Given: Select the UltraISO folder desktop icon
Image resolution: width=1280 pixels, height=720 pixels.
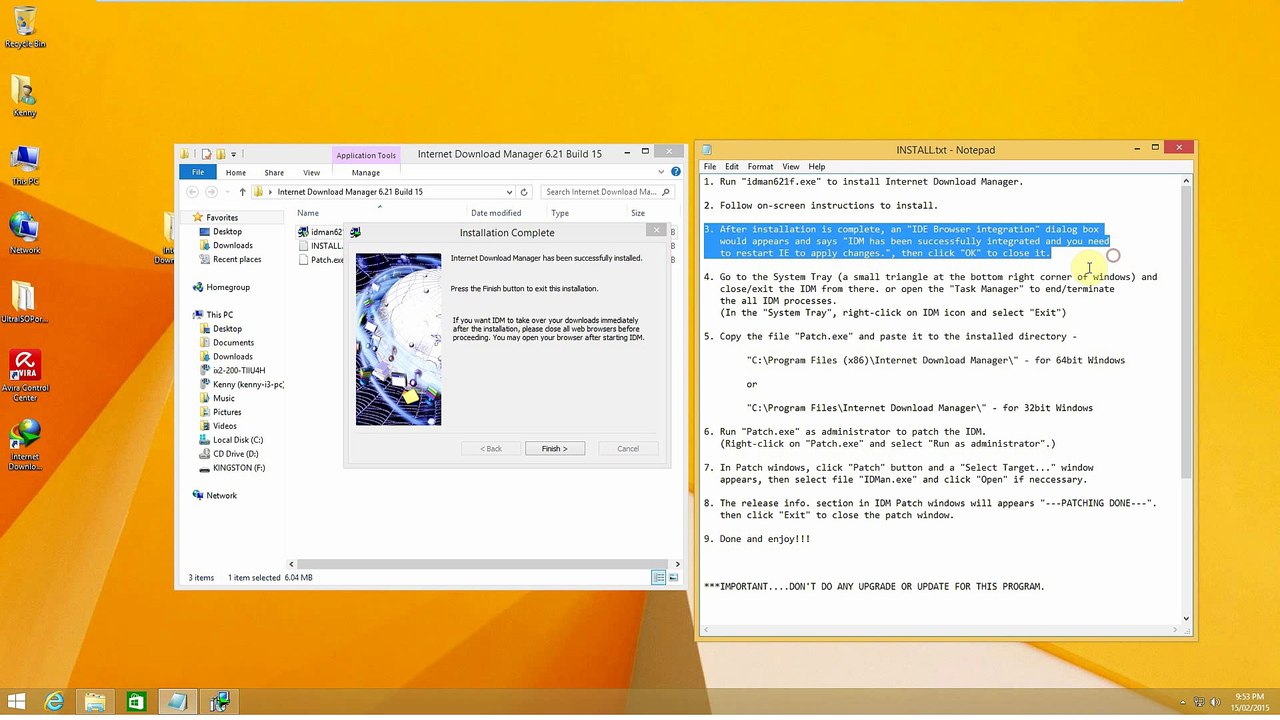Looking at the screenshot, I should [x=25, y=302].
